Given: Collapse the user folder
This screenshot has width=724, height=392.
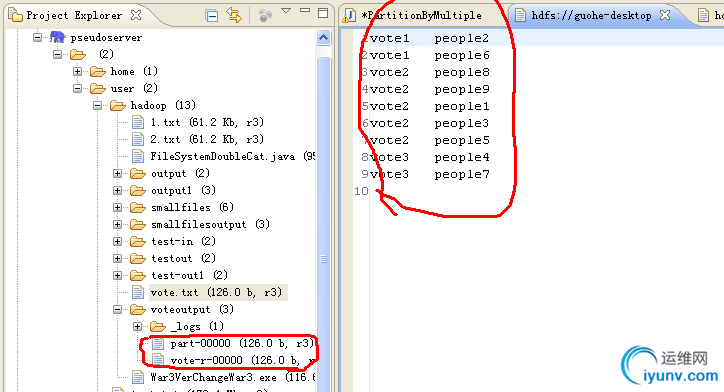Looking at the screenshot, I should coord(78,89).
